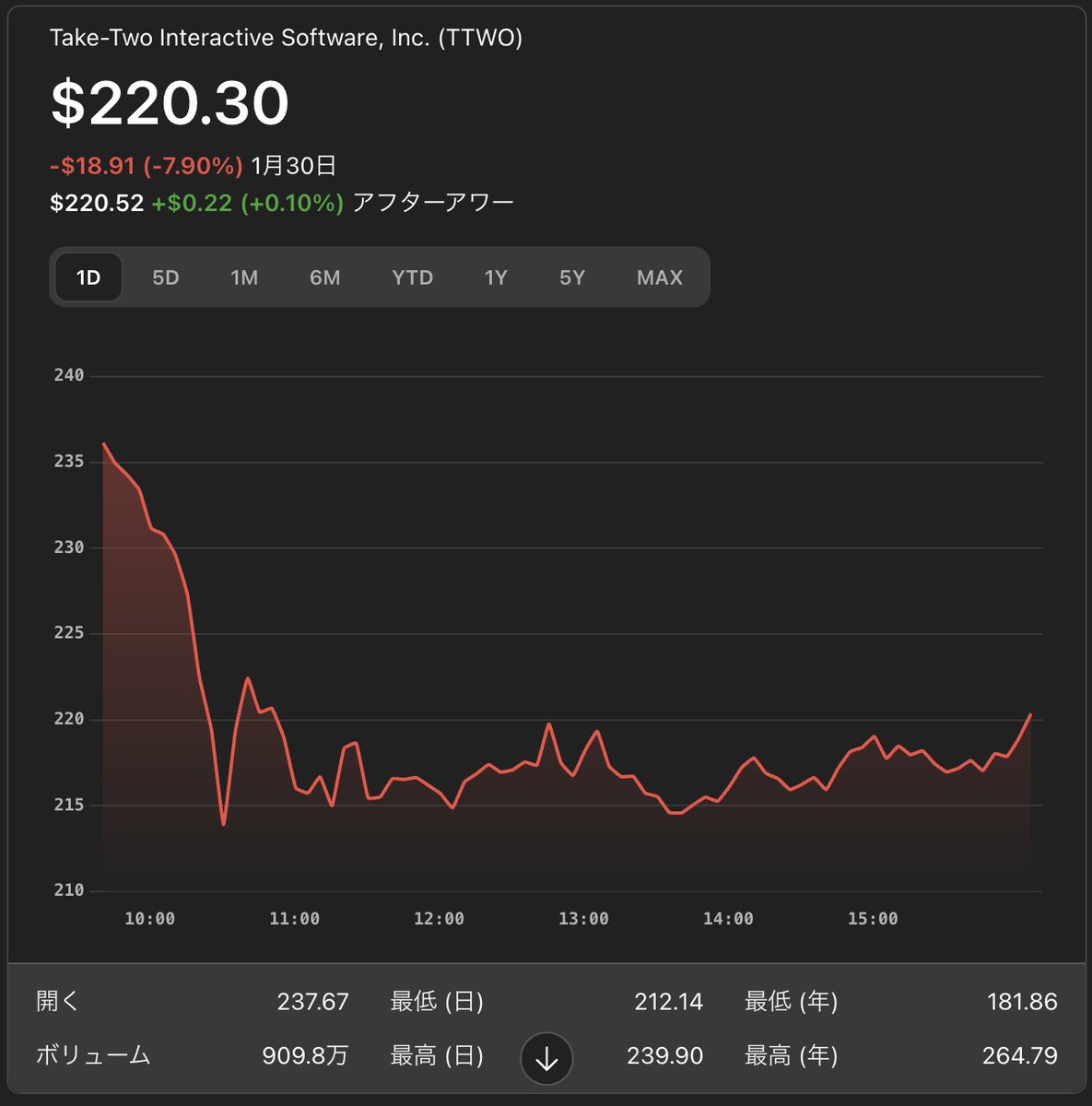Click the 225 price axis label

69,633
